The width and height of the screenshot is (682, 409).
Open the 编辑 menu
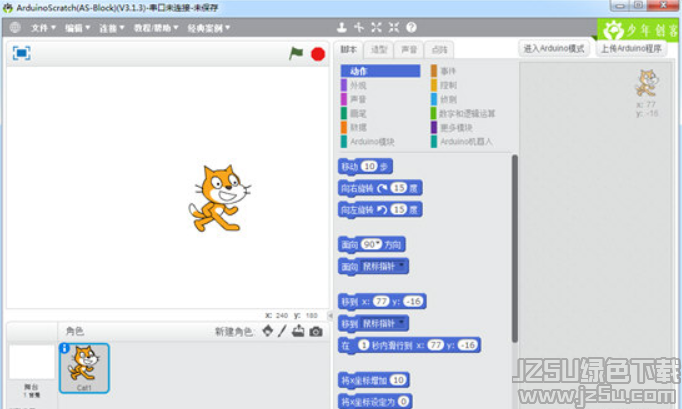coord(77,28)
